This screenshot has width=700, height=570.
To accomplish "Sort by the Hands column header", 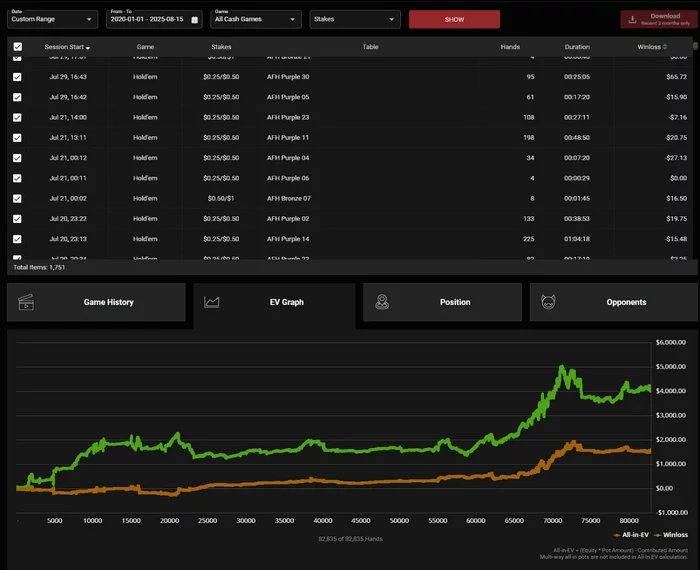I will [x=510, y=47].
